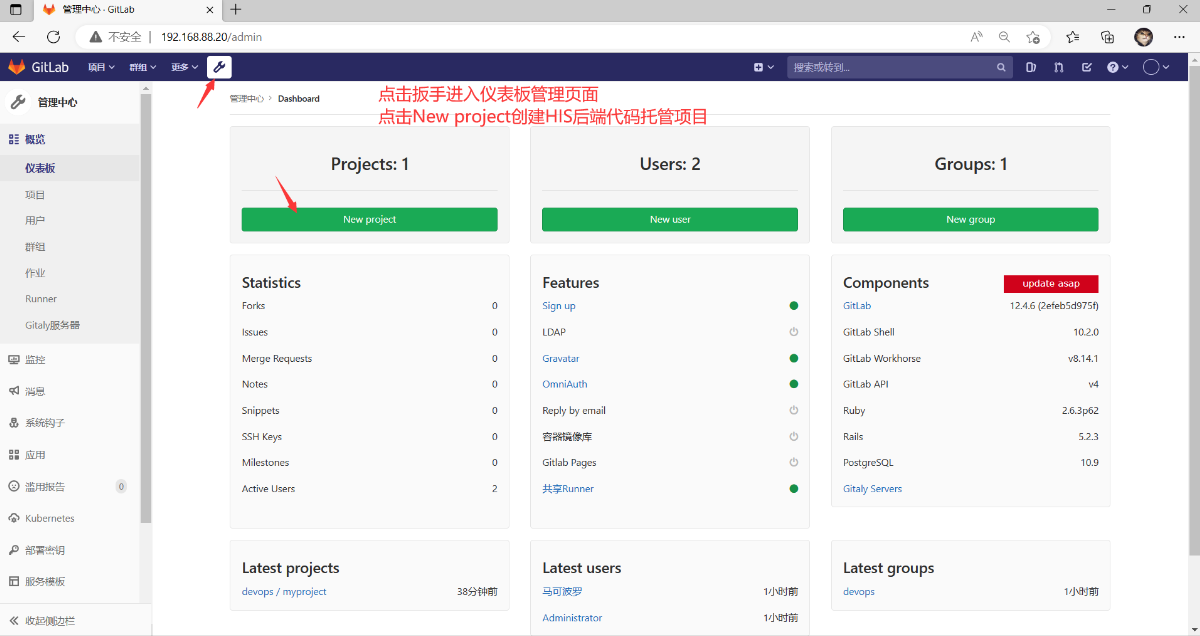
Task: Add page to favorites star icon
Action: (x=1033, y=37)
